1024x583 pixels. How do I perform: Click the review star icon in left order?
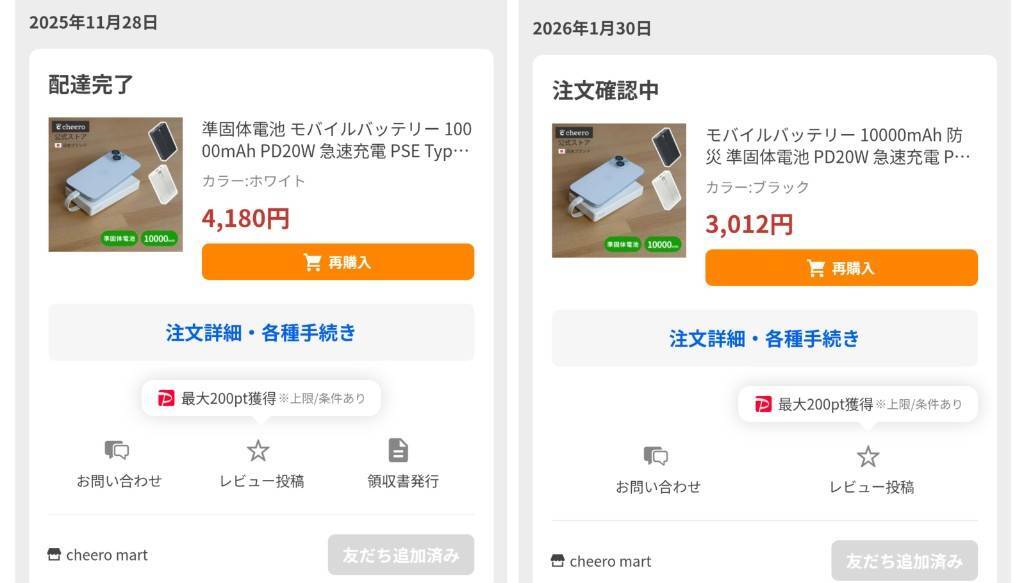coord(258,450)
